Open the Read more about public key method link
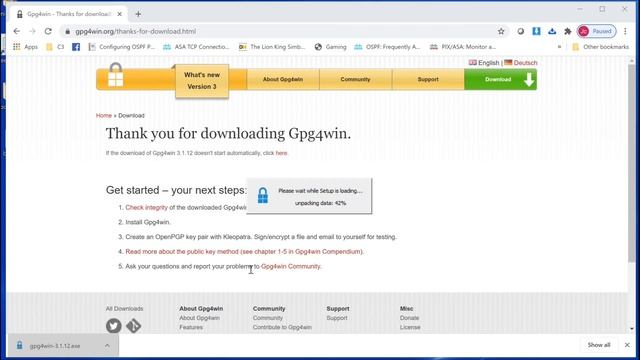The width and height of the screenshot is (640, 360). pos(244,251)
